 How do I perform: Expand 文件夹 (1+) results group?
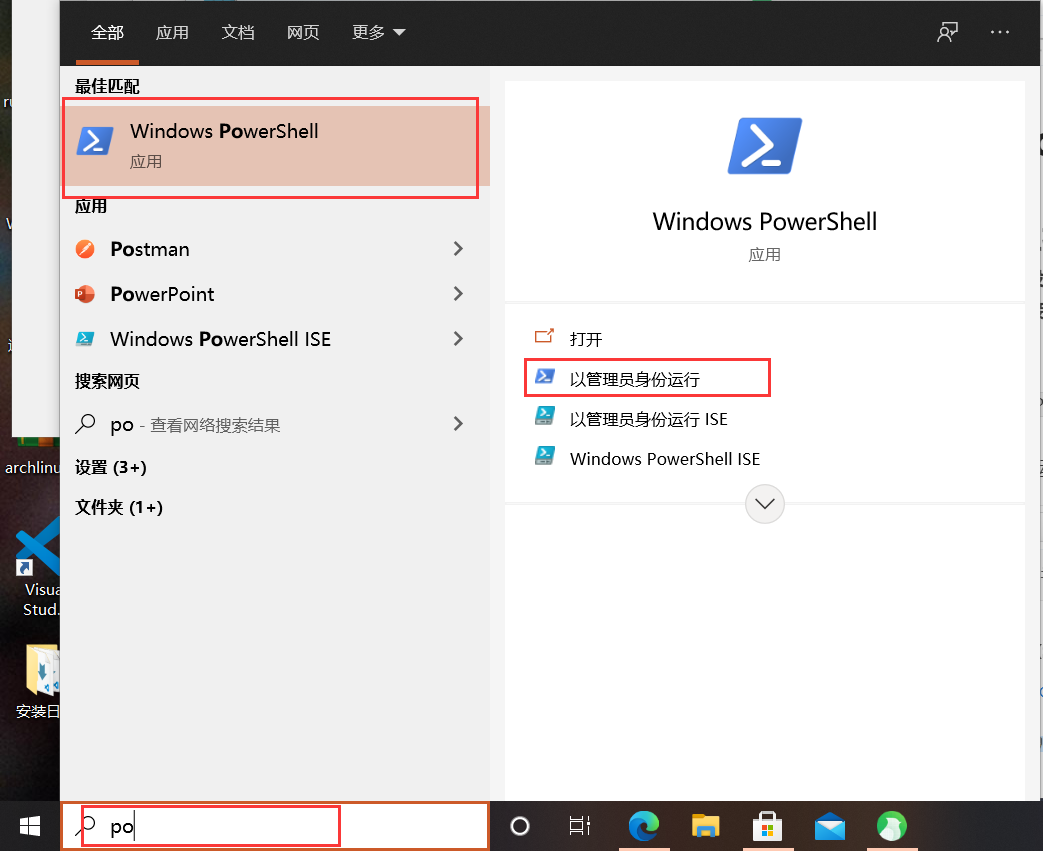(x=118, y=507)
